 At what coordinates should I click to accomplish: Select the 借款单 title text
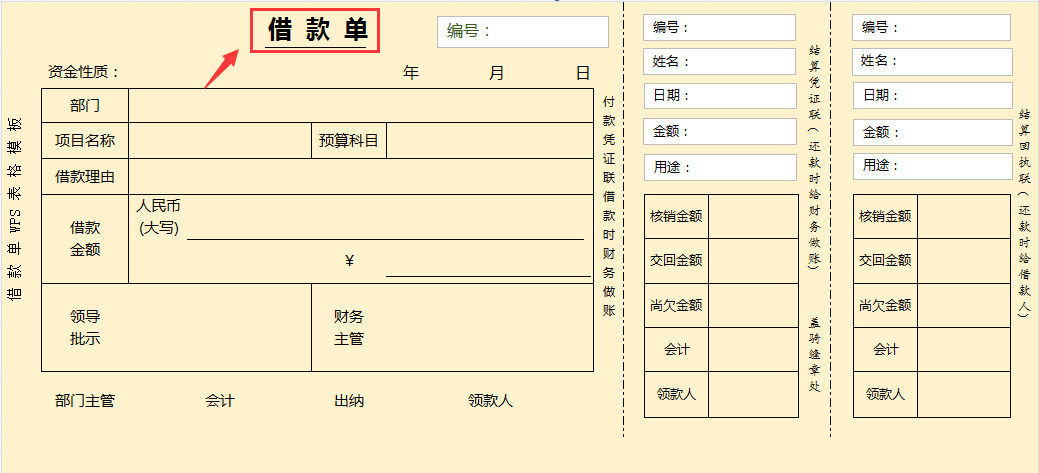click(x=317, y=30)
